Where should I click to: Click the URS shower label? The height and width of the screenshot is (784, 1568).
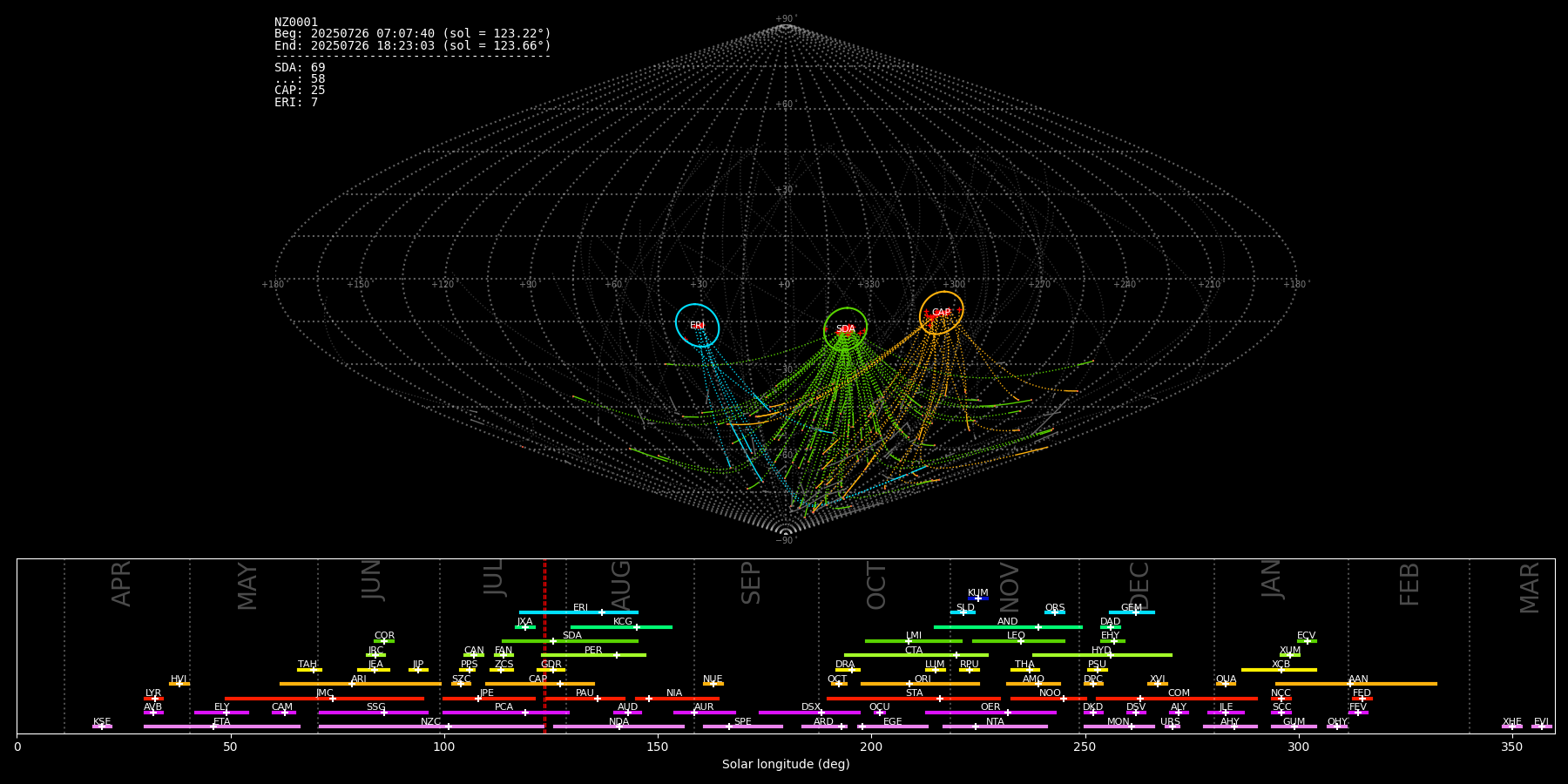pyautogui.click(x=1170, y=721)
